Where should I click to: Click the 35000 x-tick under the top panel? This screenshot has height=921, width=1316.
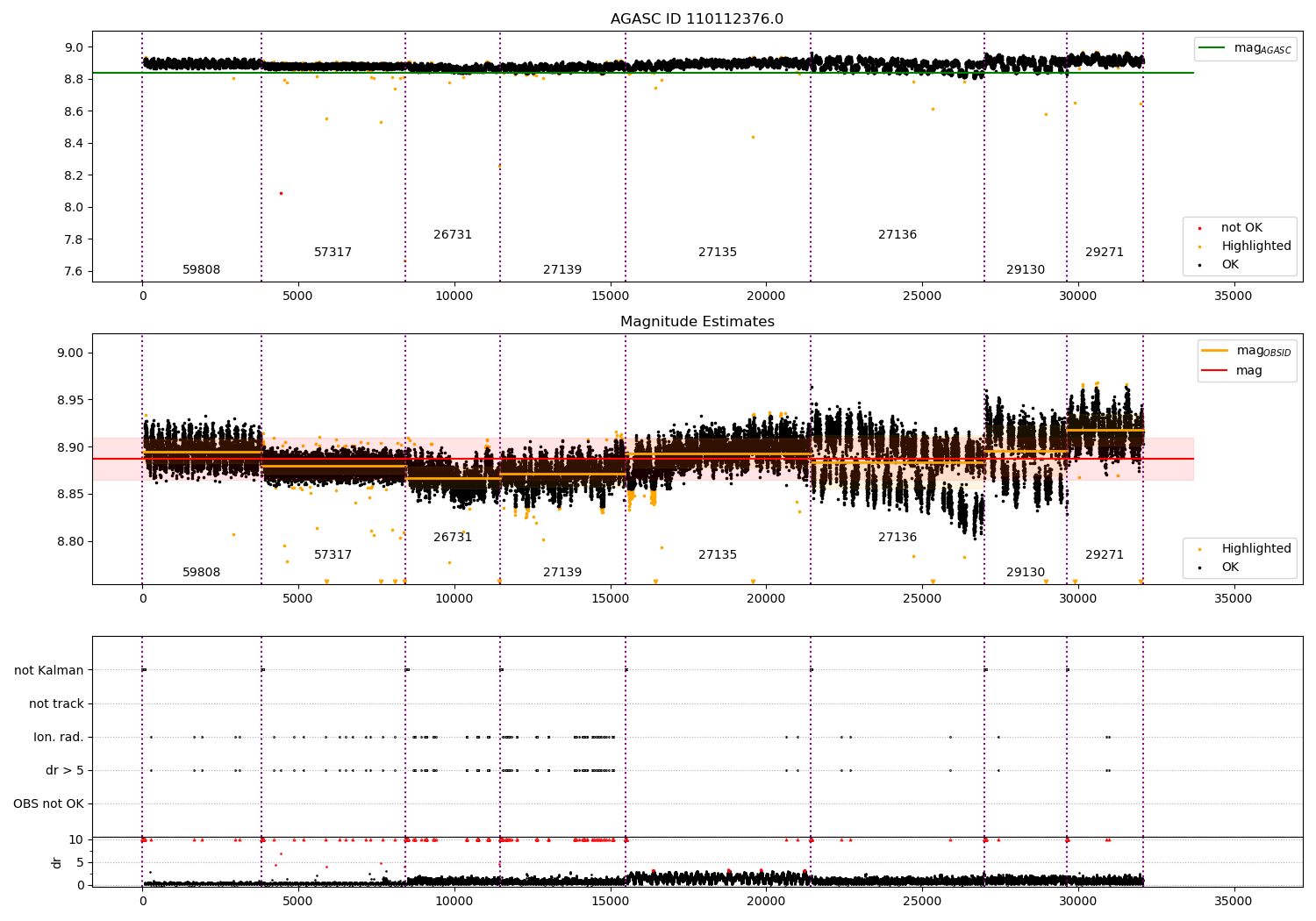[1233, 296]
